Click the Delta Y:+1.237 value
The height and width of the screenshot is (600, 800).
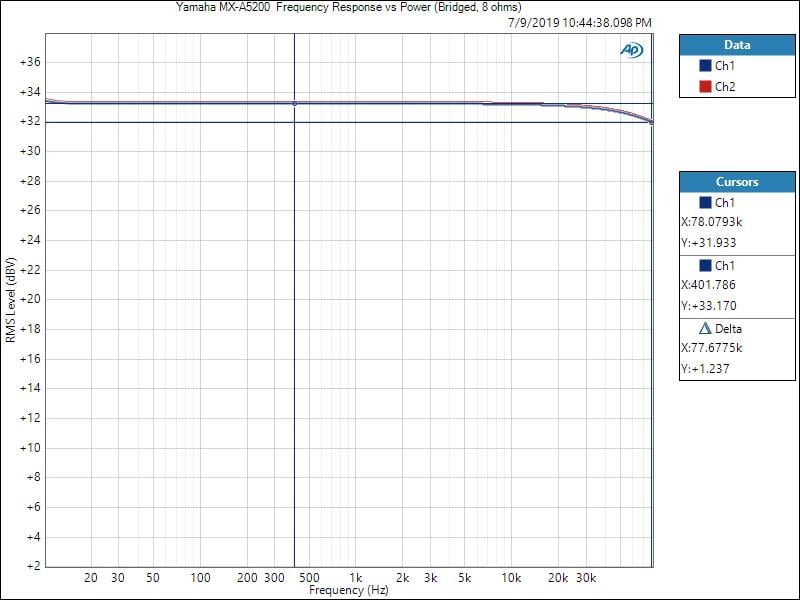(705, 369)
